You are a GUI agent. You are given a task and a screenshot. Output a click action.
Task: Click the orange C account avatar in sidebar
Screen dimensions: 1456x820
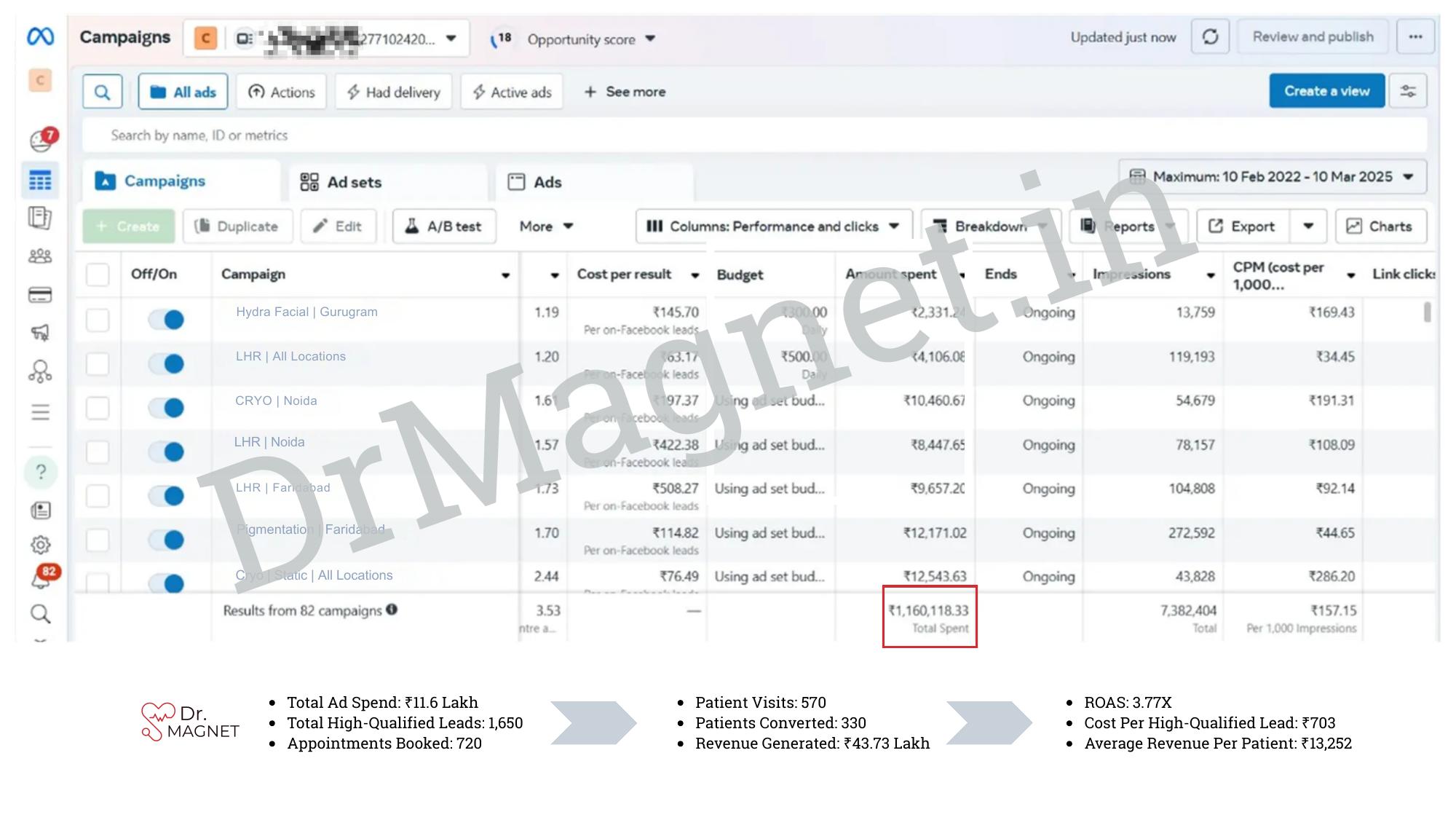(x=41, y=80)
